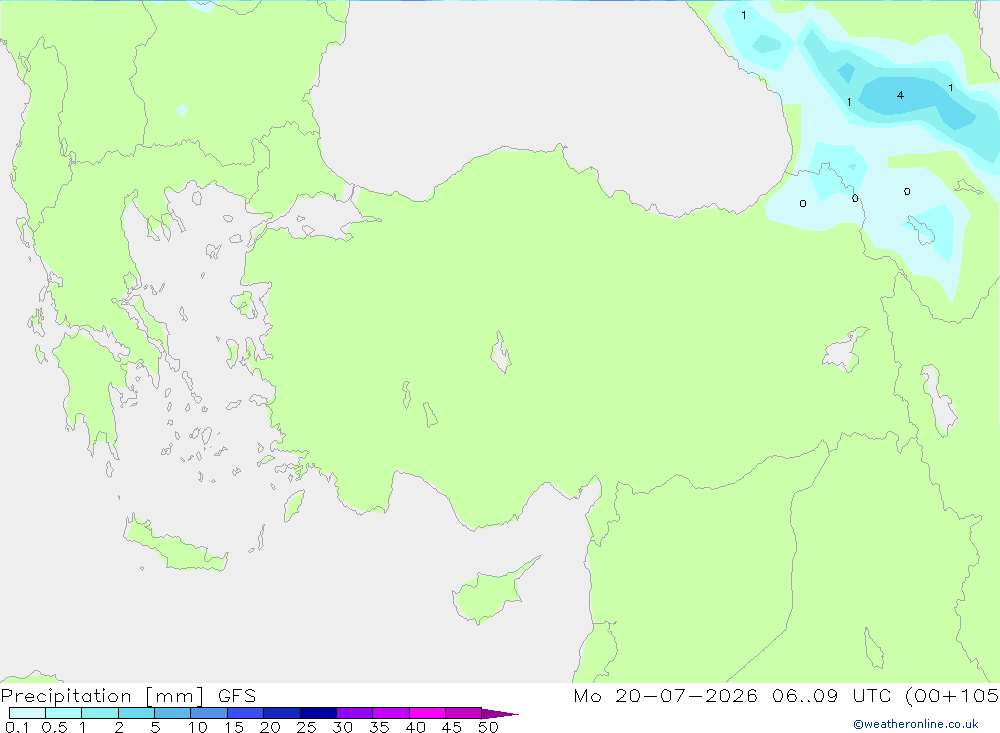Image resolution: width=1000 pixels, height=733 pixels.
Task: Pick the legend swatch between 40 and 45
Action: (x=427, y=713)
